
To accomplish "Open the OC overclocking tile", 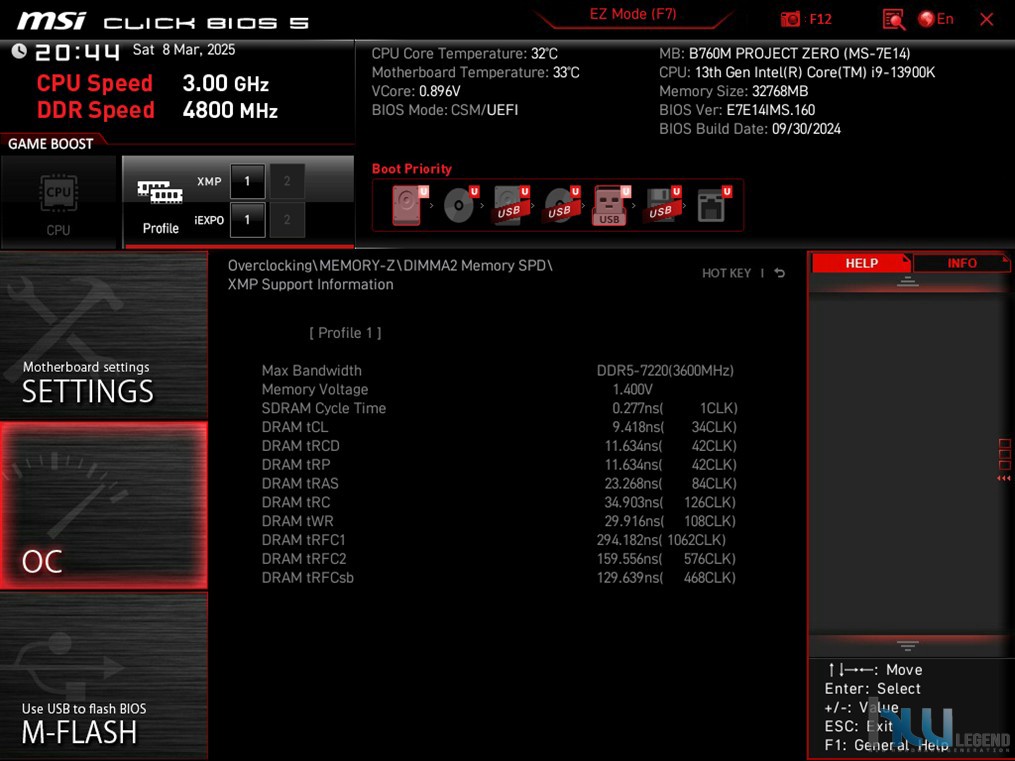I will pyautogui.click(x=104, y=505).
